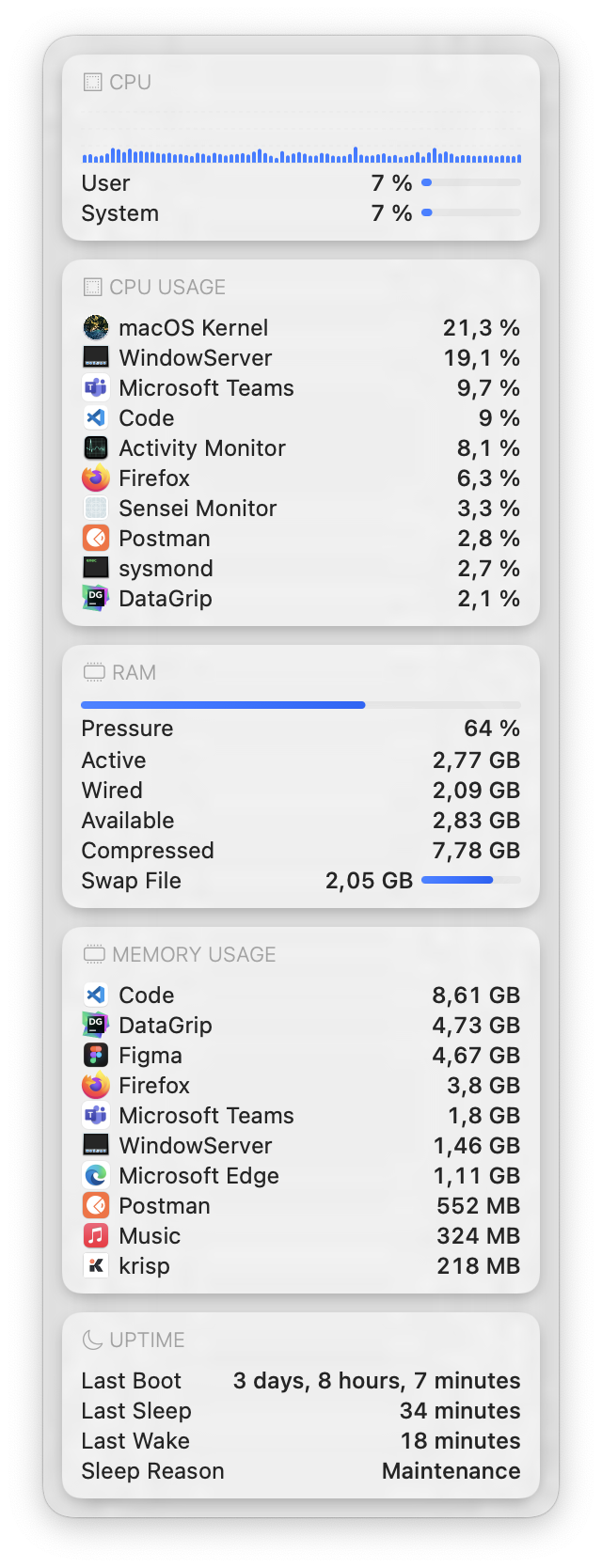Click the Music app icon
This screenshot has width=602, height=1568.
pyautogui.click(x=97, y=1235)
